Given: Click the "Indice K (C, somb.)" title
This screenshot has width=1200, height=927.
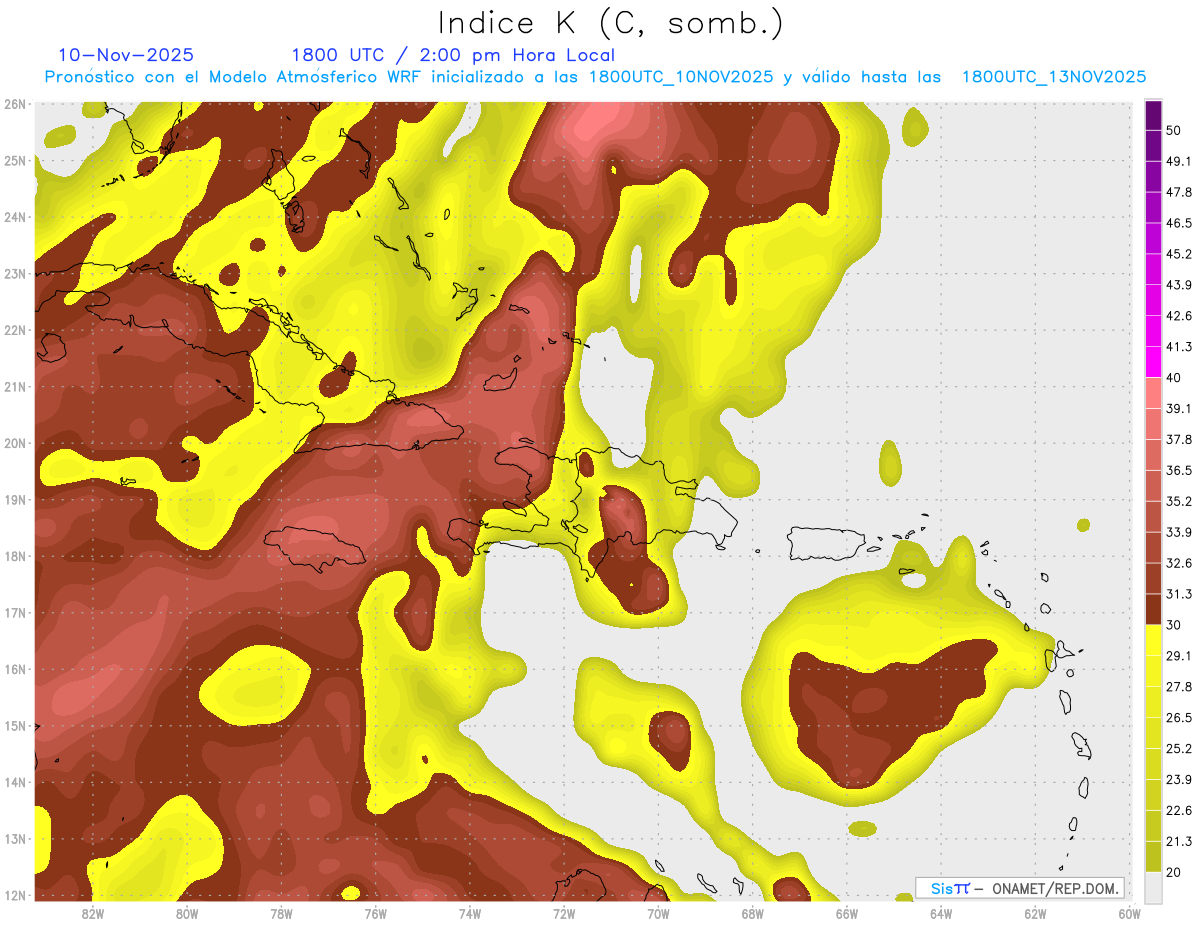Looking at the screenshot, I should (610, 23).
